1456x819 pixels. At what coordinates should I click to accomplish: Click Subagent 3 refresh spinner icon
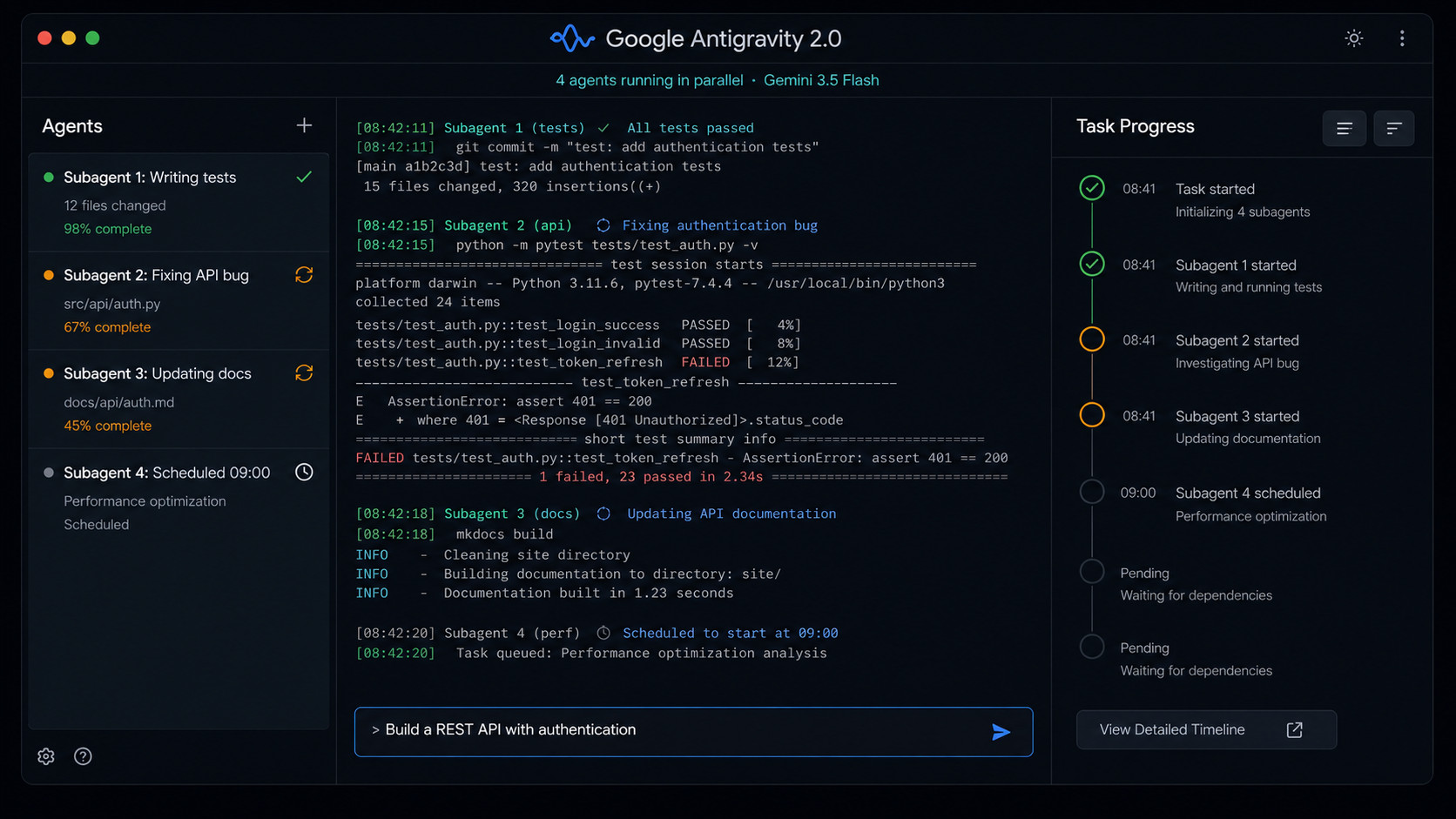click(x=304, y=373)
